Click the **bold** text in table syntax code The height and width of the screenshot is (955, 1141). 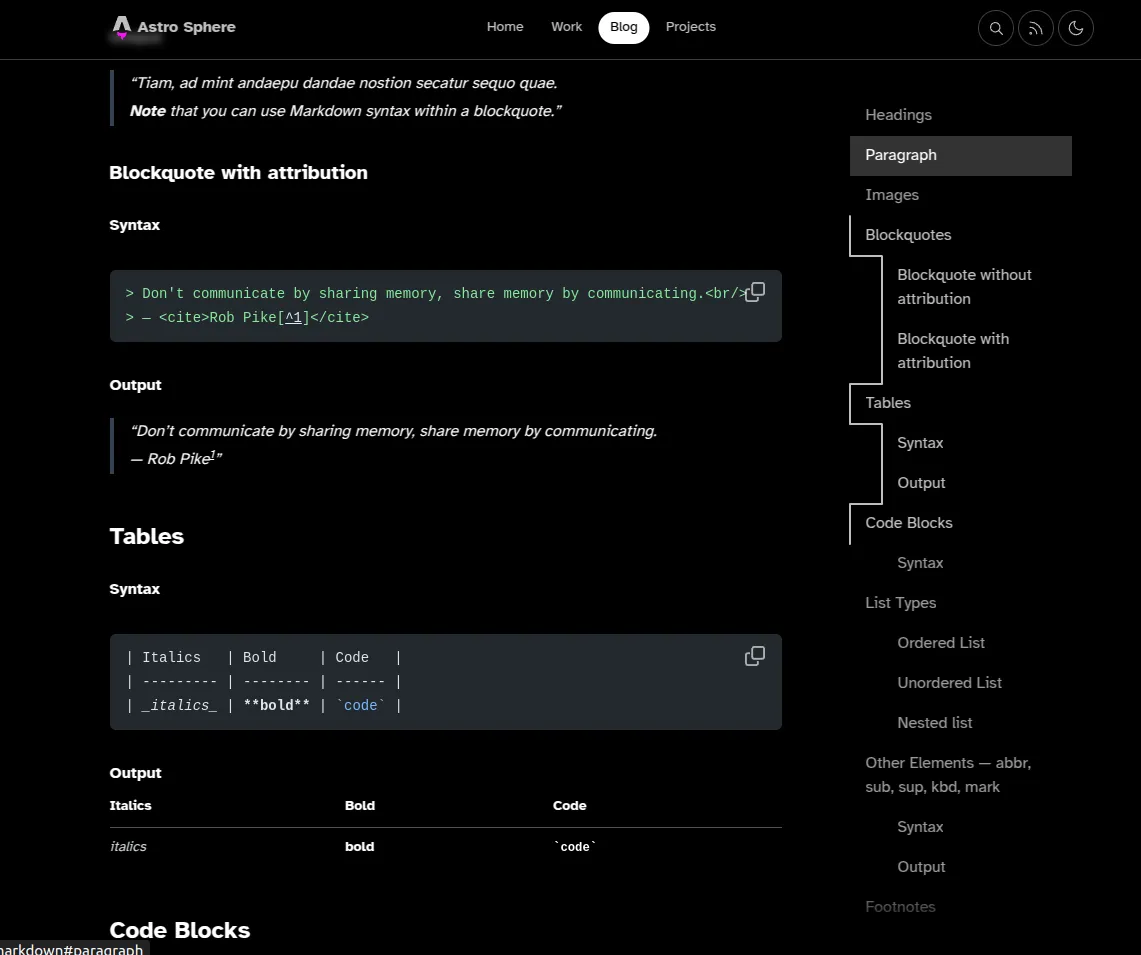pyautogui.click(x=277, y=705)
